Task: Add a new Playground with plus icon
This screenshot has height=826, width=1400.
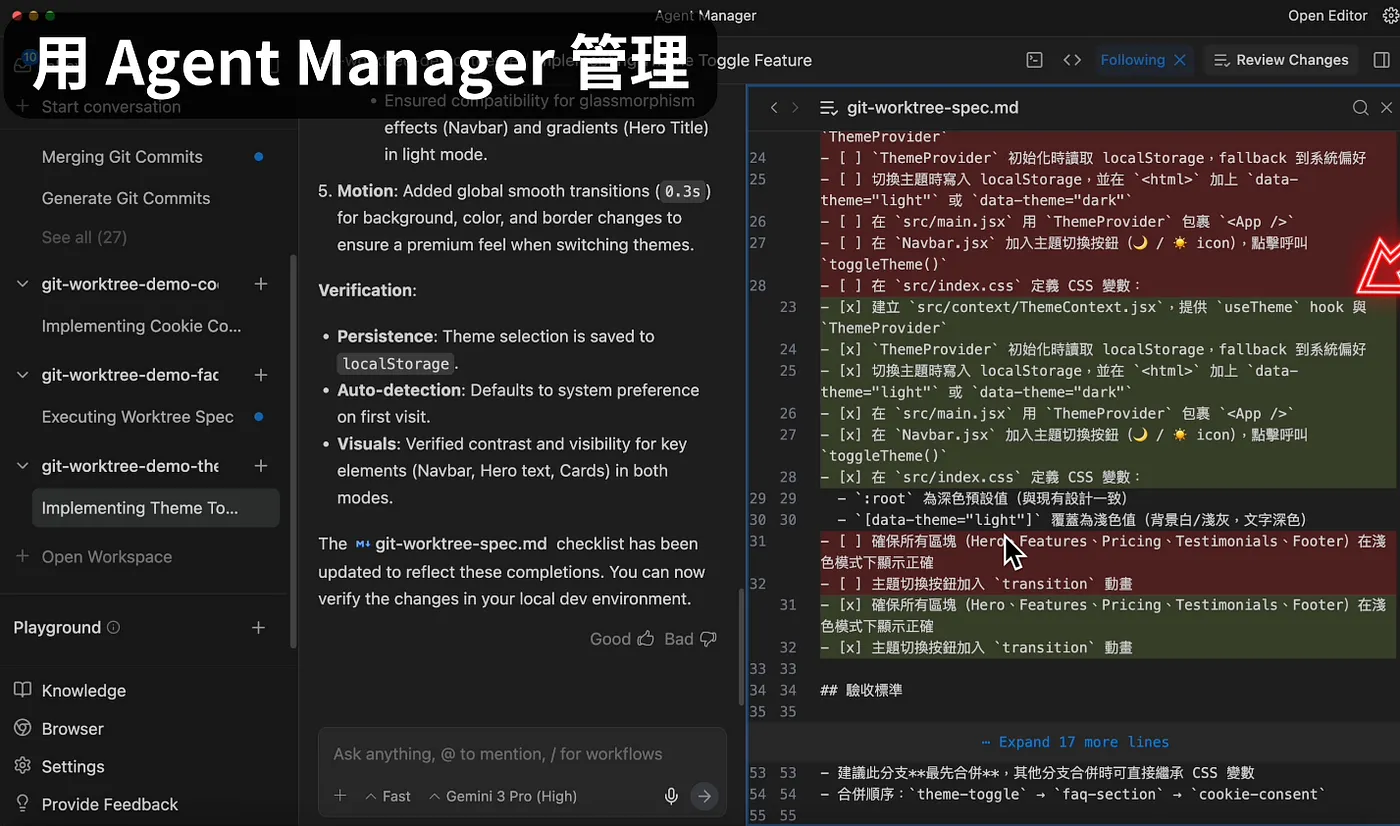Action: [x=258, y=628]
